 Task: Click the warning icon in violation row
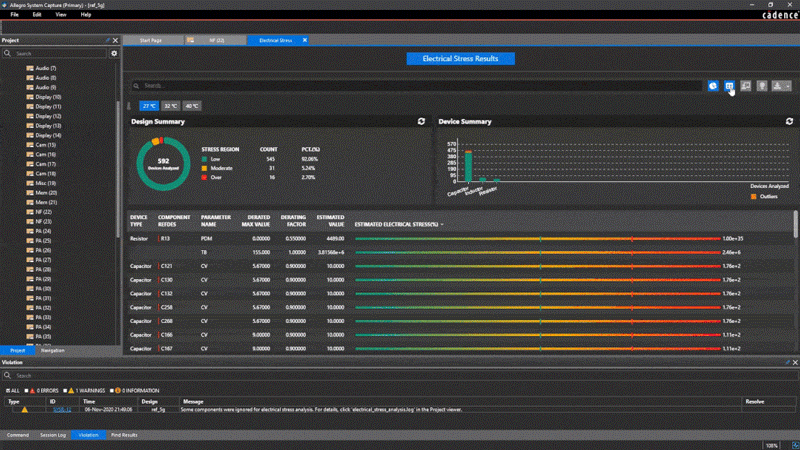pyautogui.click(x=24, y=409)
